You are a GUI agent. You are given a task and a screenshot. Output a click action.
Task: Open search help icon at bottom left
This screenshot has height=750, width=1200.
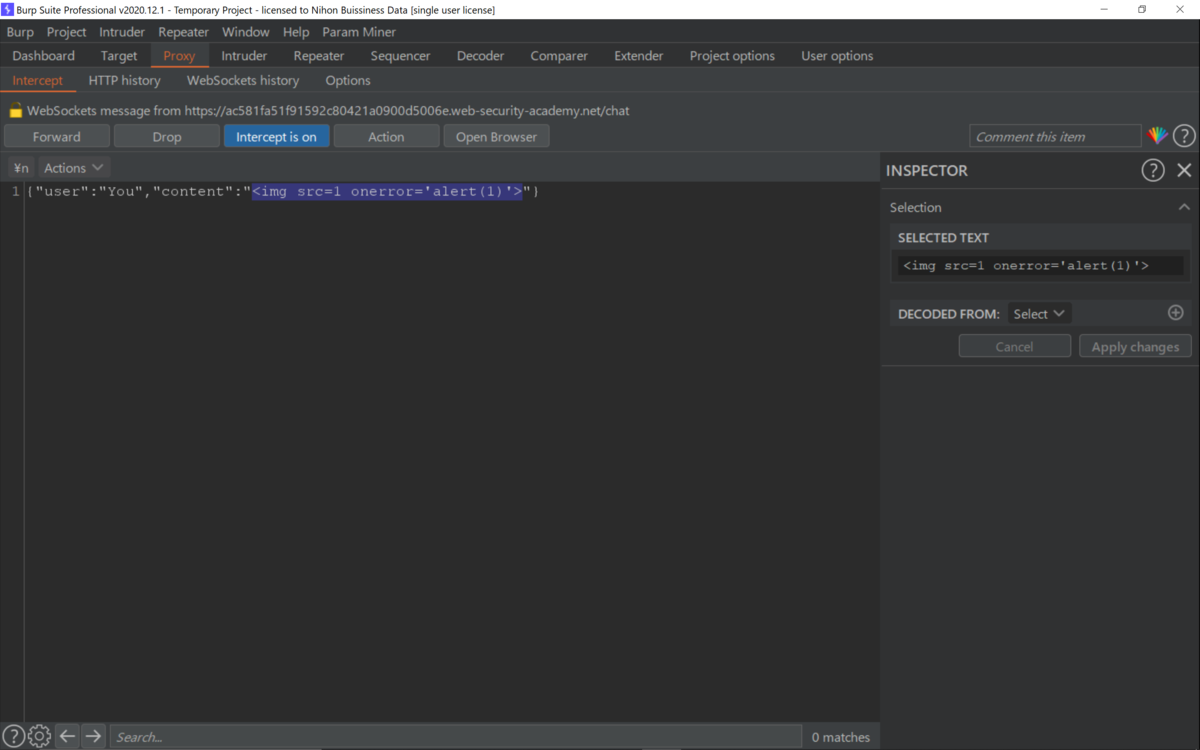[x=13, y=736]
